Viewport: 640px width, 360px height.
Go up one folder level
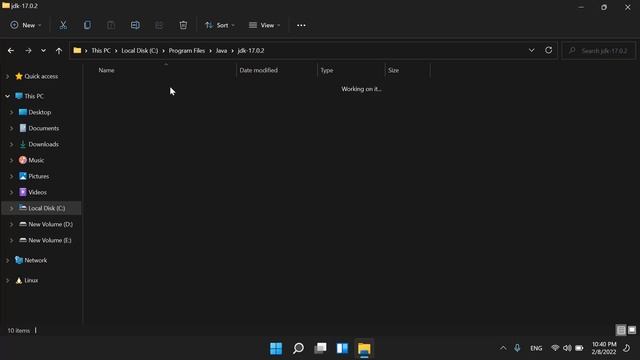[x=59, y=51]
